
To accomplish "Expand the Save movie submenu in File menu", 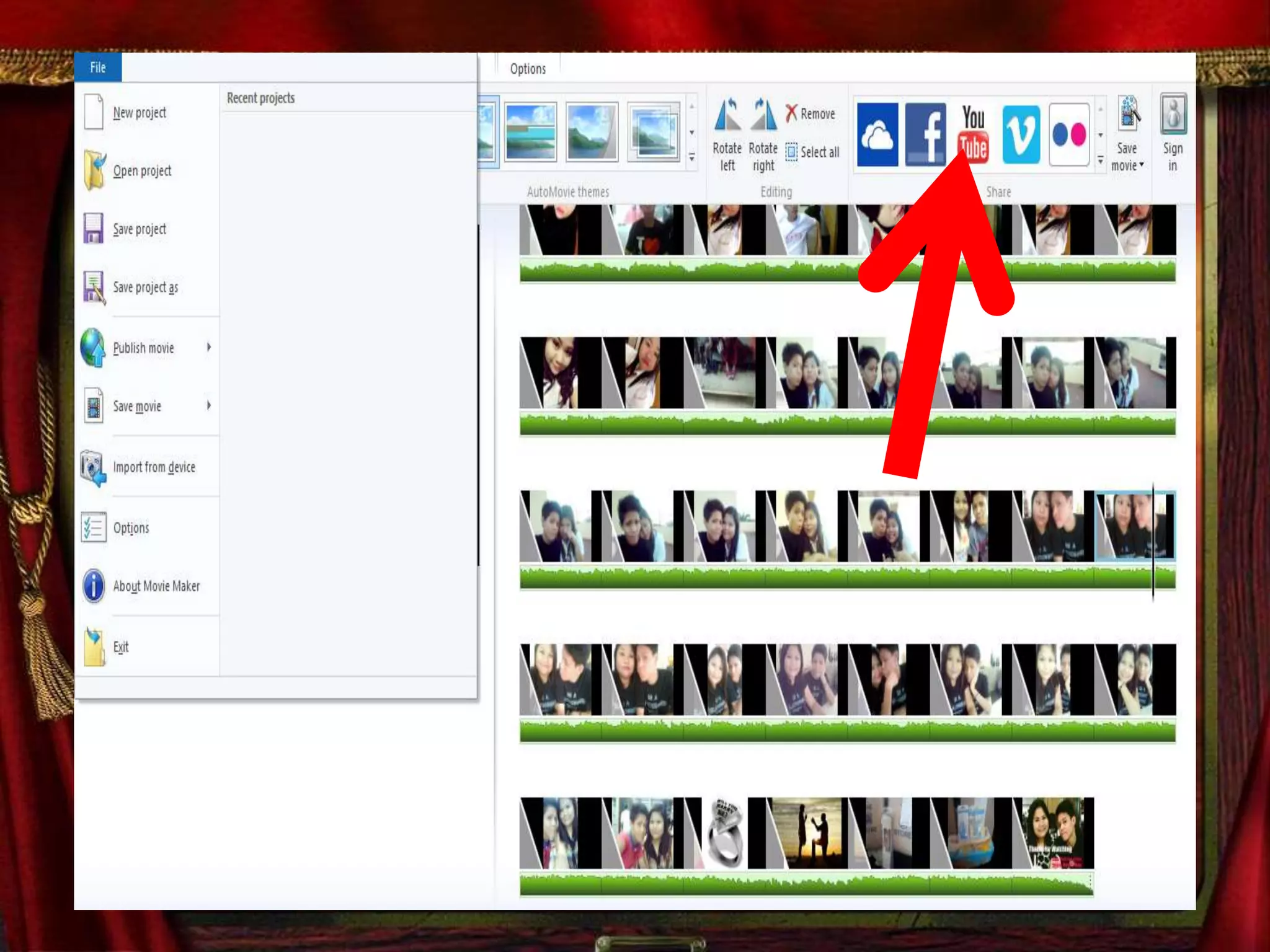I will (x=209, y=405).
